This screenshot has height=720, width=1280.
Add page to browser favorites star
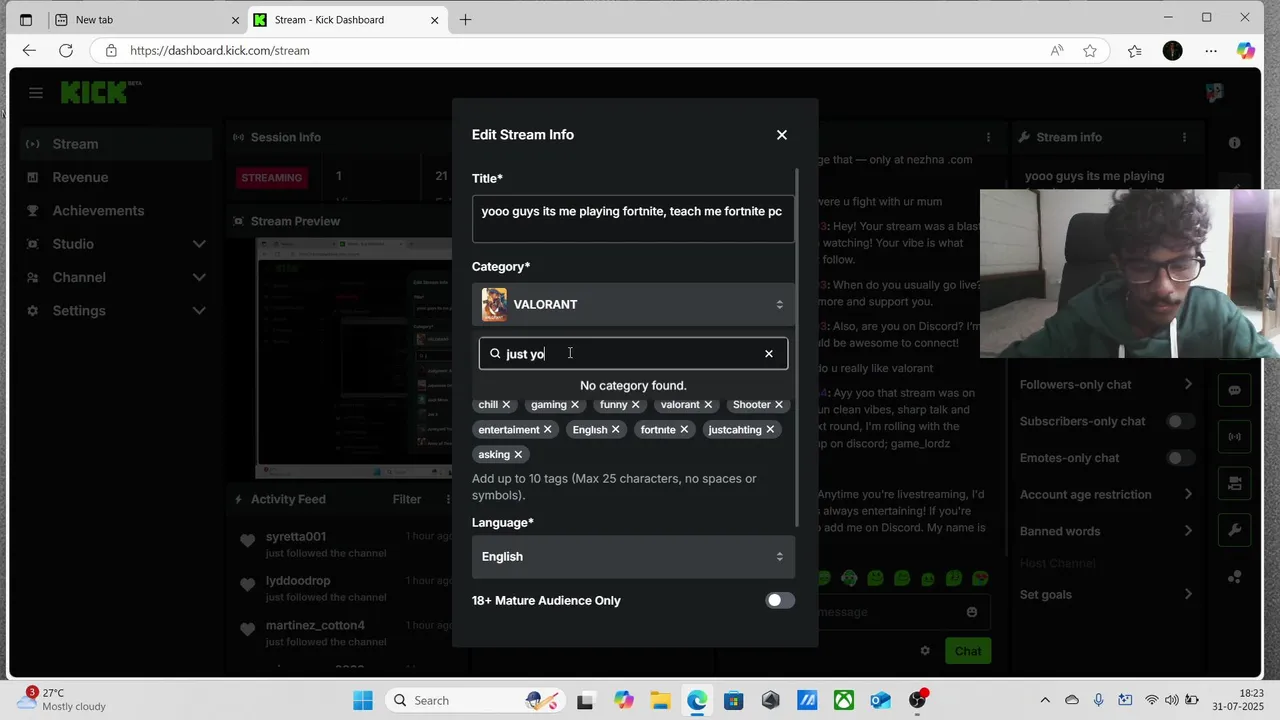tap(1090, 50)
